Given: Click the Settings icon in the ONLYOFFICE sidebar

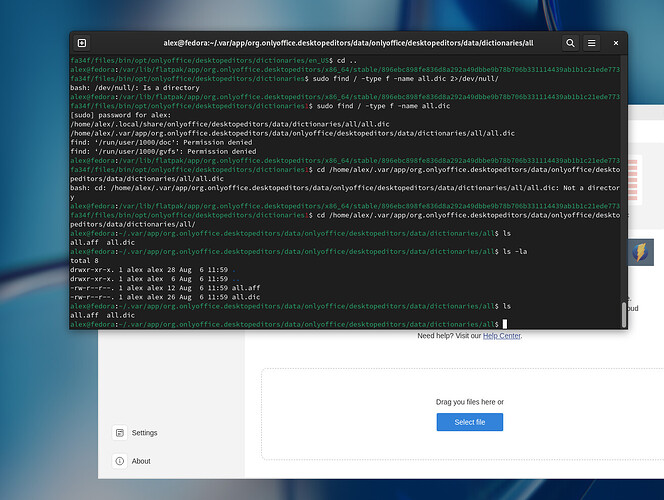Looking at the screenshot, I should coord(120,433).
